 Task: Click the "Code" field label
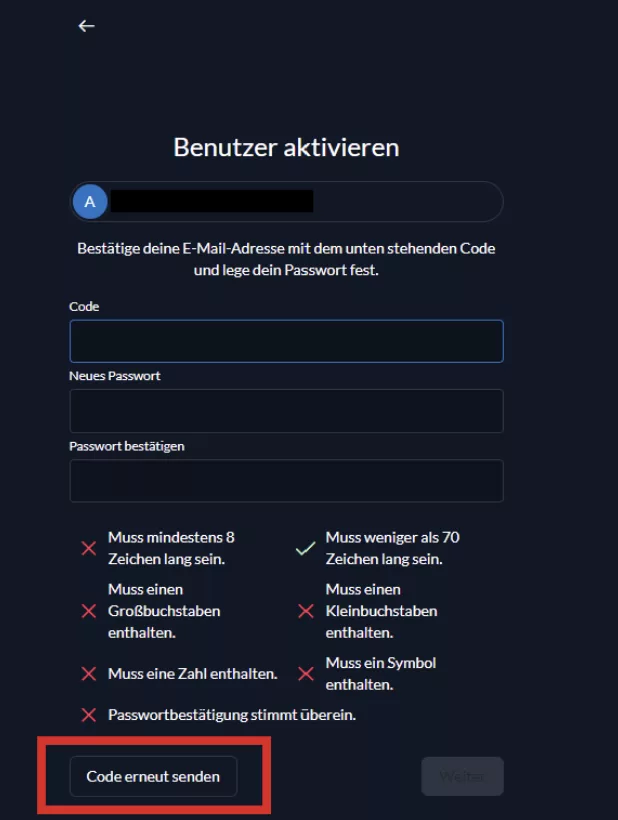(x=84, y=307)
